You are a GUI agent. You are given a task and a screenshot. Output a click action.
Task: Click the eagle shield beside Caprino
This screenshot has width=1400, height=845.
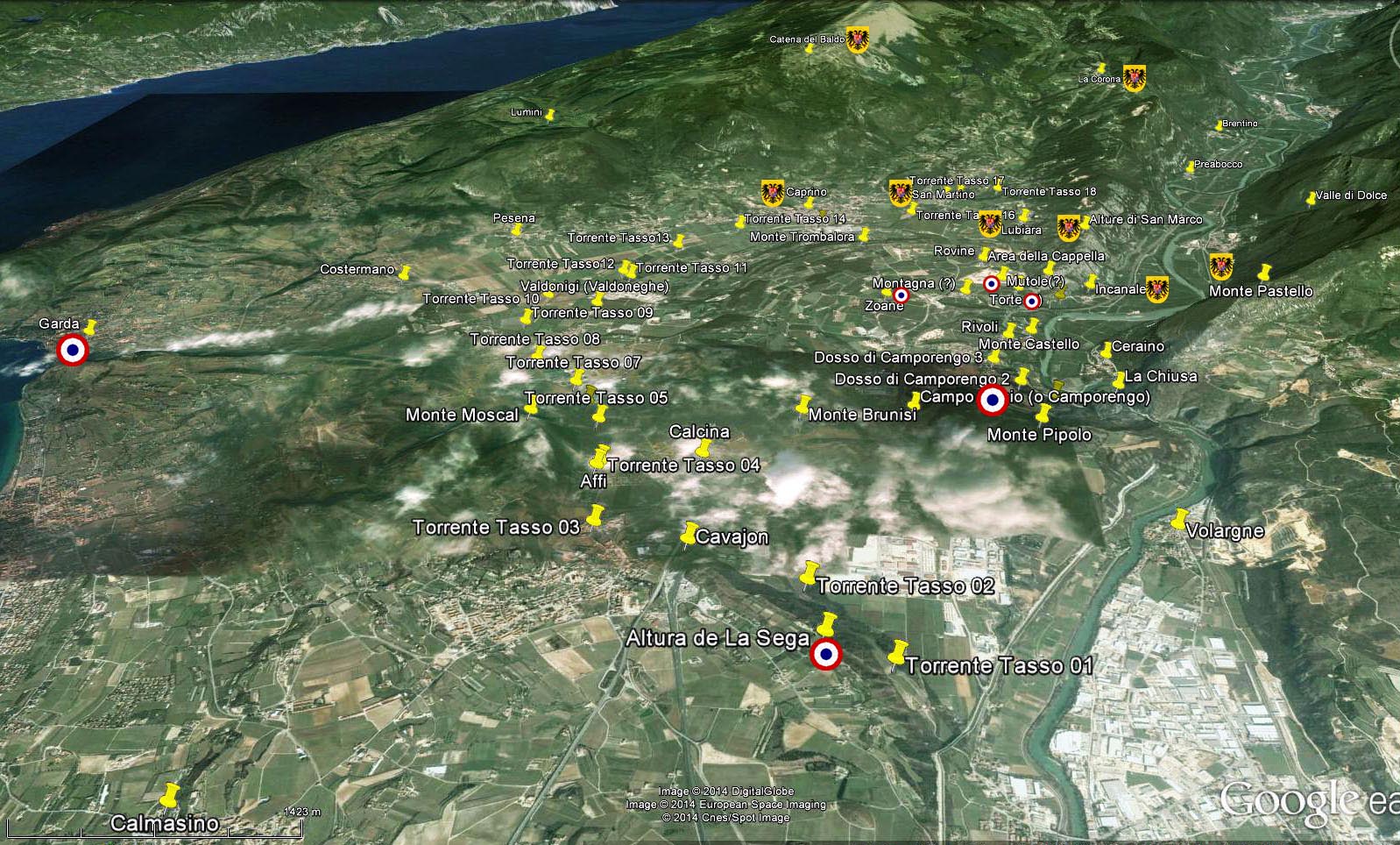click(772, 193)
